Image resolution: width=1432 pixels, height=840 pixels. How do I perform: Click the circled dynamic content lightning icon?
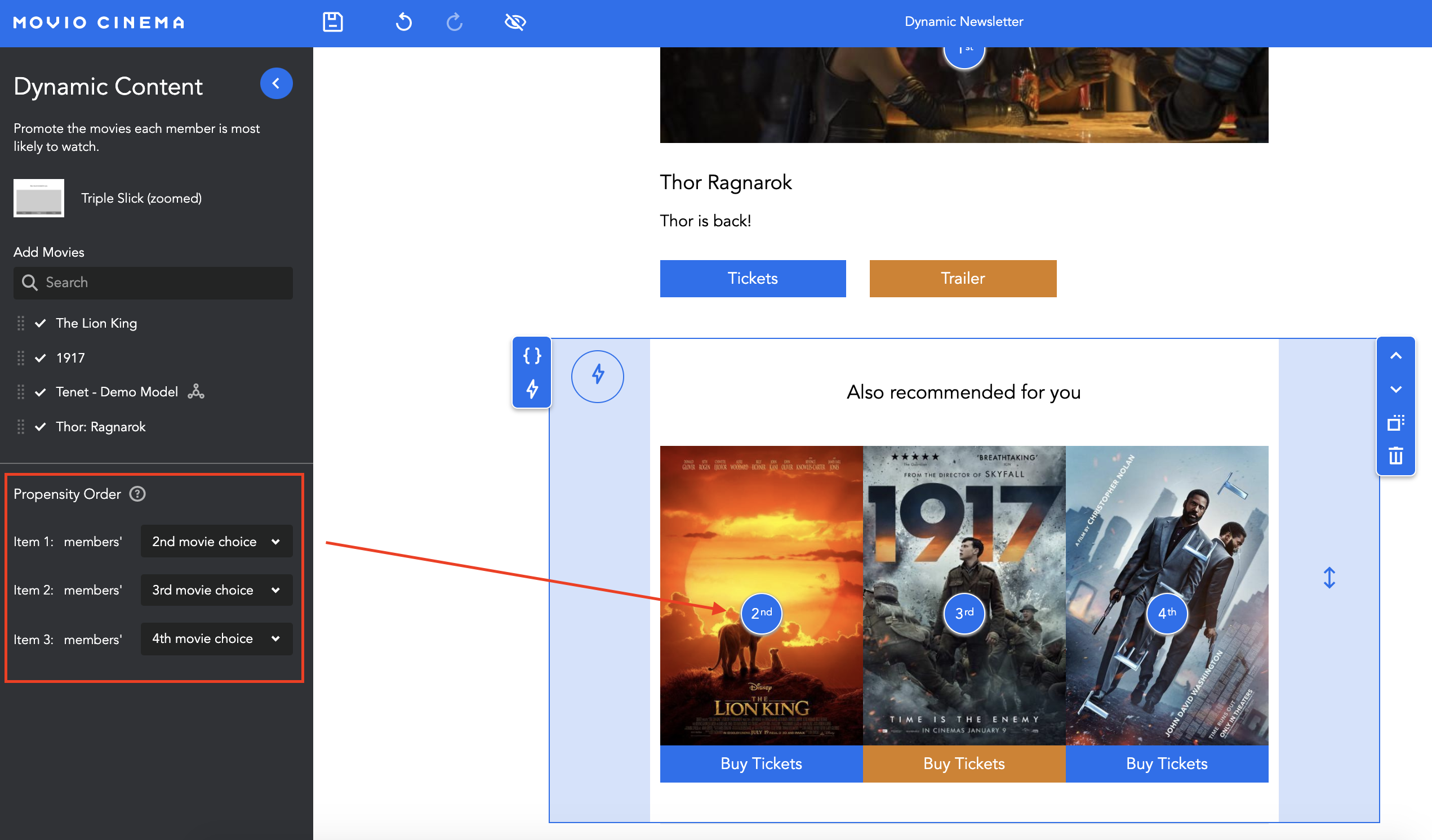pos(598,376)
